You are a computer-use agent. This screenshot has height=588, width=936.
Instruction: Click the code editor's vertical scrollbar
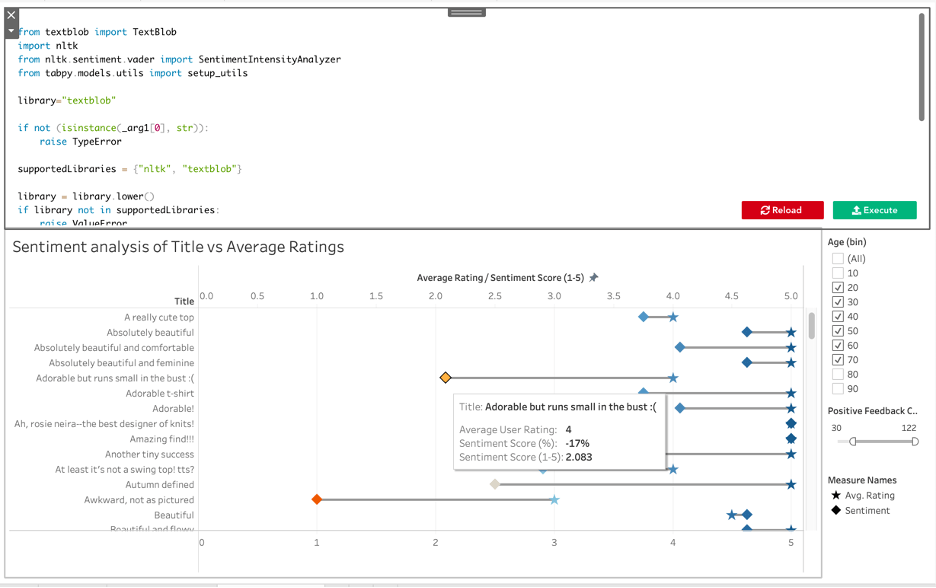point(921,65)
